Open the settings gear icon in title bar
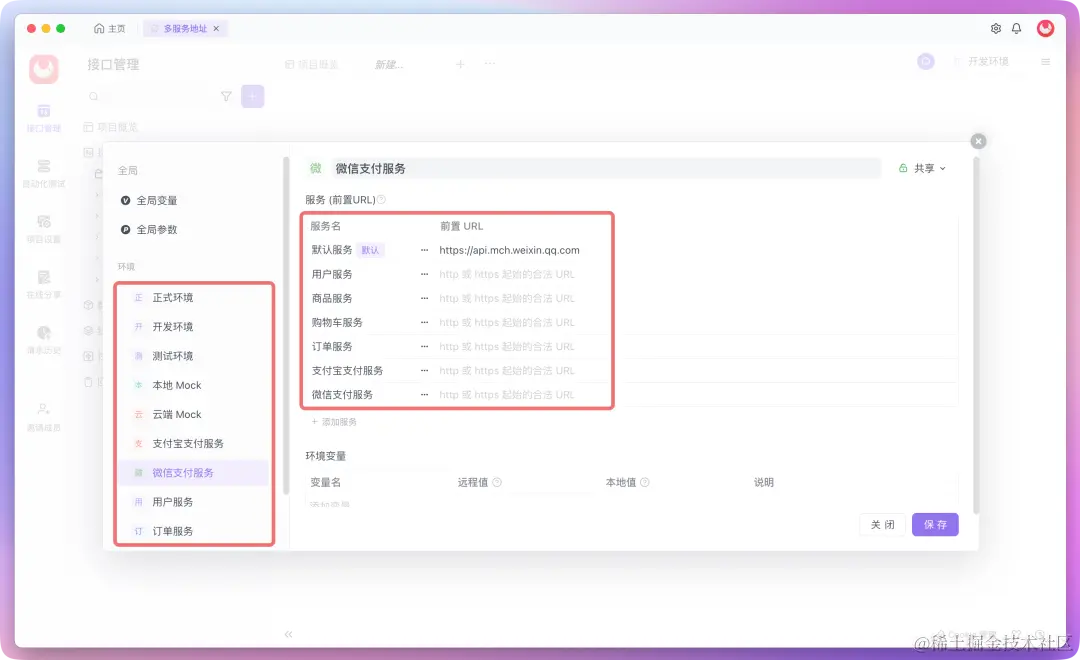This screenshot has height=660, width=1080. [995, 28]
